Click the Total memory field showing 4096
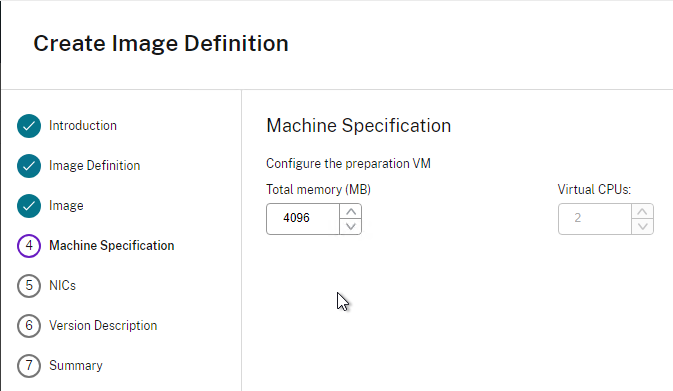 coord(303,219)
